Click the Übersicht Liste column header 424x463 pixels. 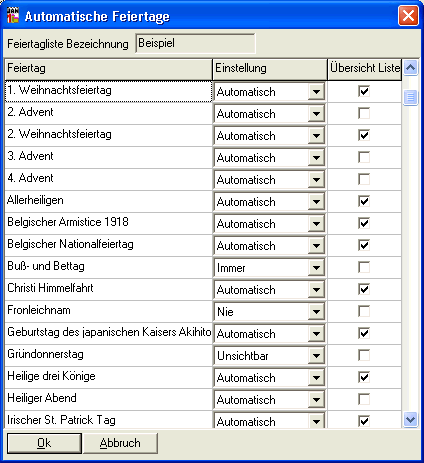(x=364, y=69)
